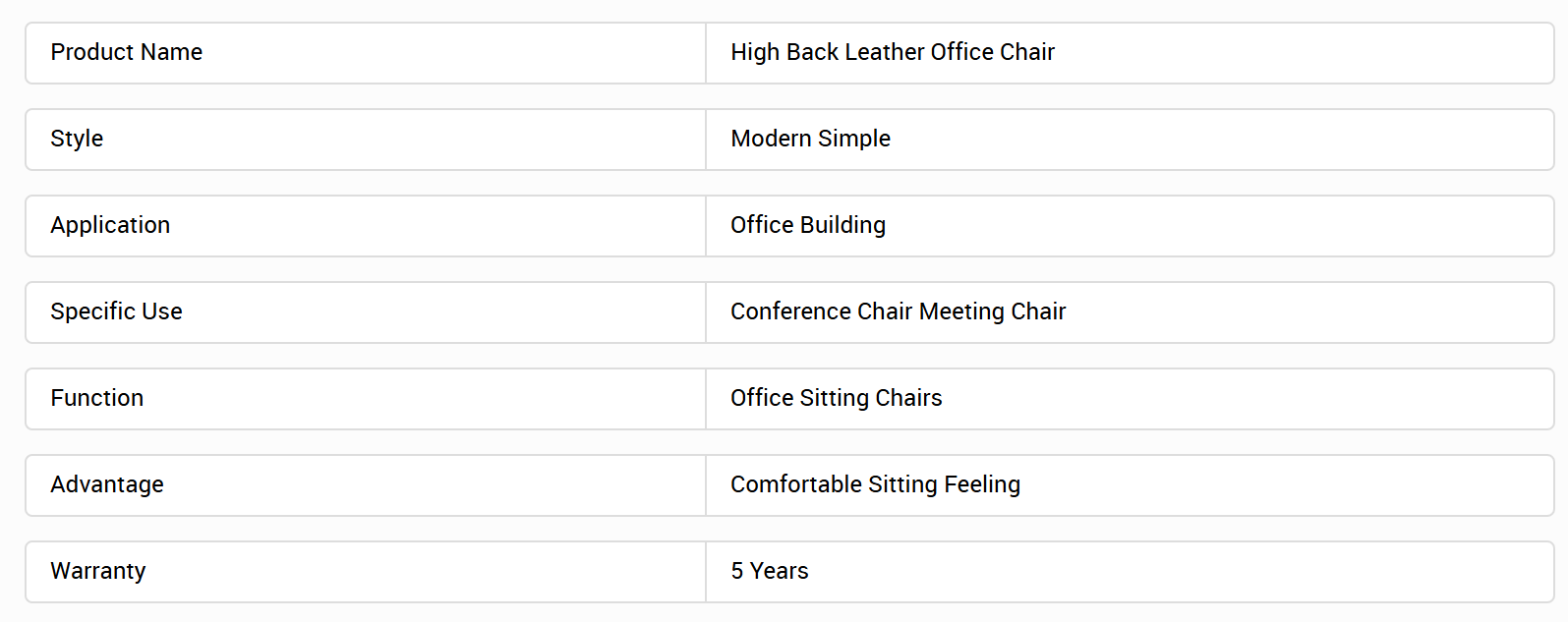
Task: Click the Application label cell
Action: coord(366,226)
